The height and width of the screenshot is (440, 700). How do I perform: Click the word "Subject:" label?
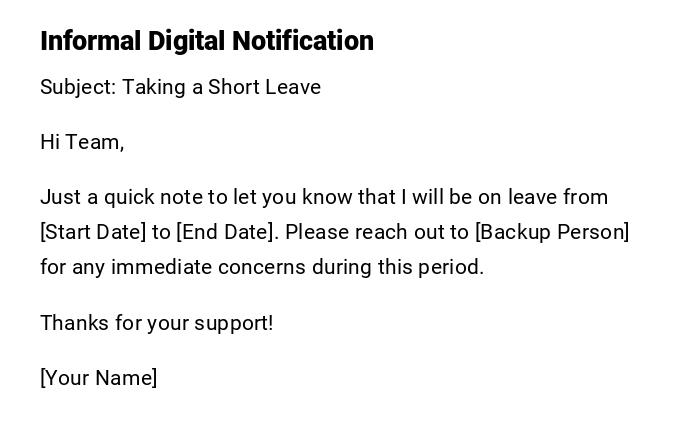tap(78, 87)
